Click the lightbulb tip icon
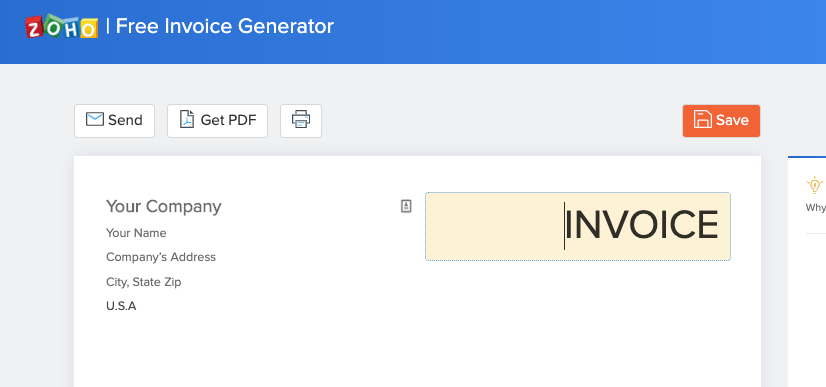Image resolution: width=826 pixels, height=387 pixels. (815, 185)
